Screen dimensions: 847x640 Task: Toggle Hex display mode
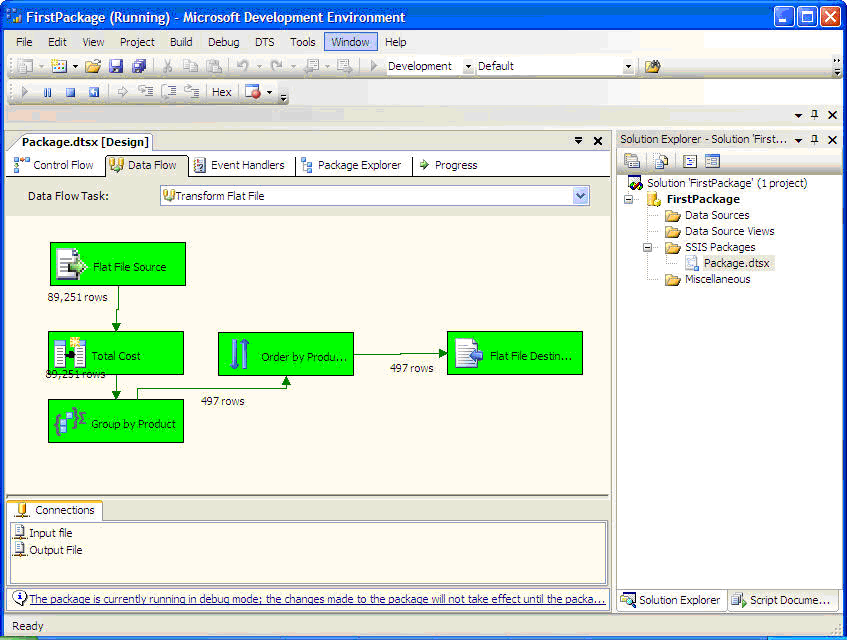coord(222,92)
